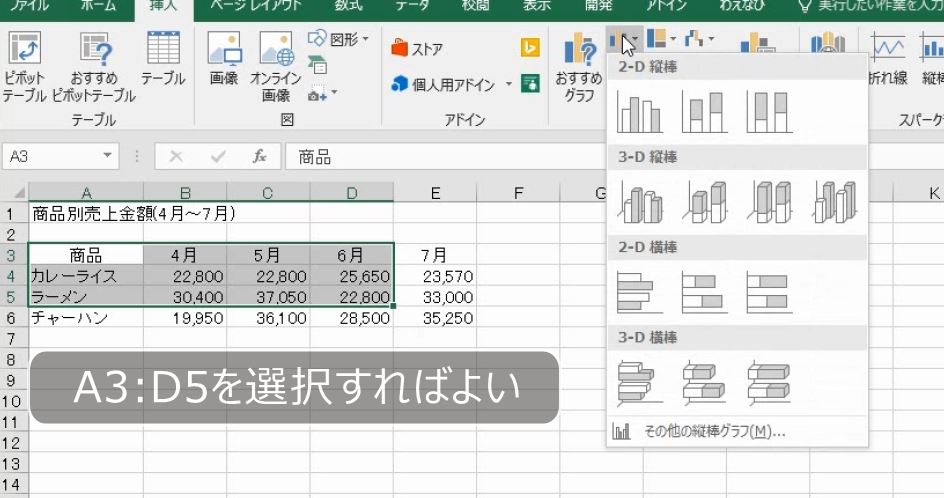Switch to Page Layout (ページレイアウト) tab
This screenshot has height=498, width=944.
pos(255,5)
